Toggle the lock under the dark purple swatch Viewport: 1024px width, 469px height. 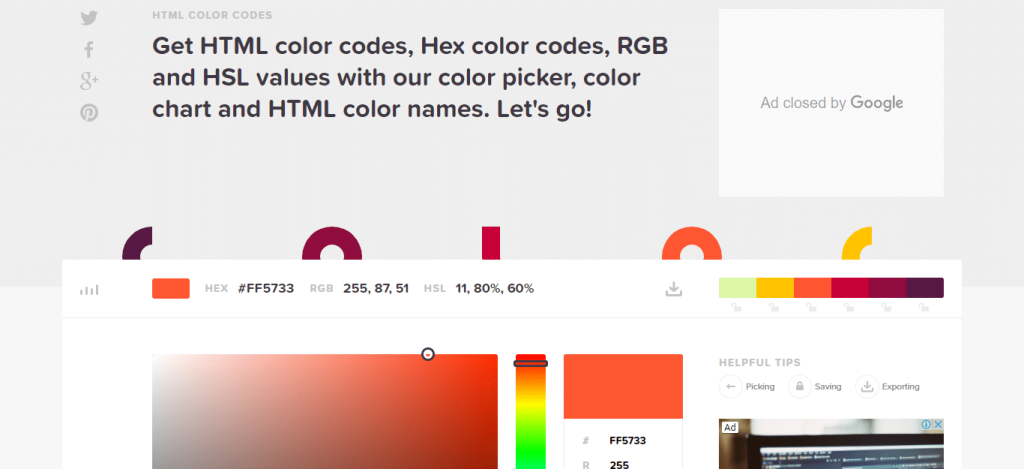tap(923, 307)
